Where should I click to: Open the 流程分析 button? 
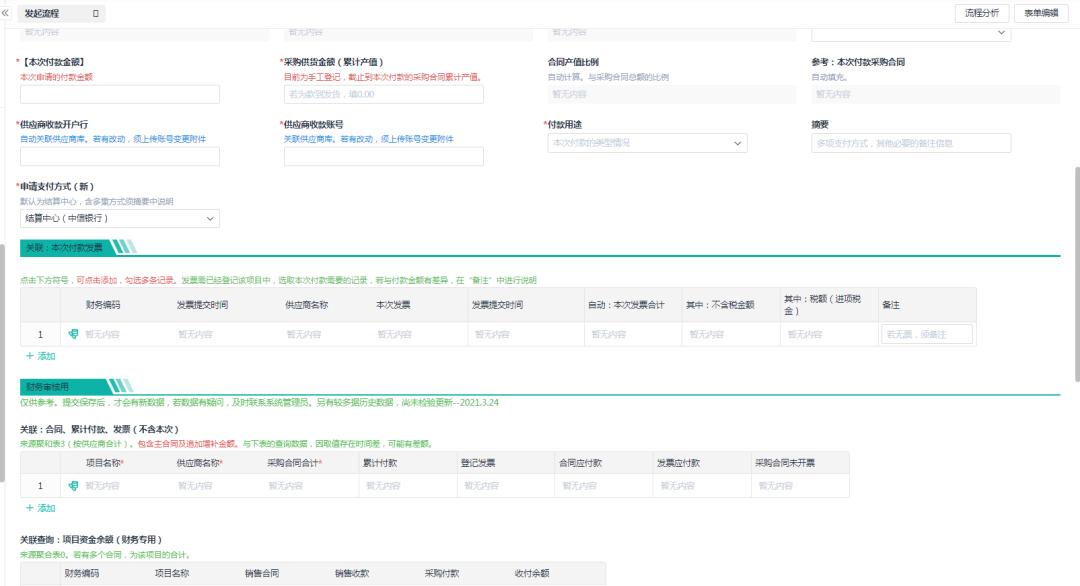tap(982, 13)
